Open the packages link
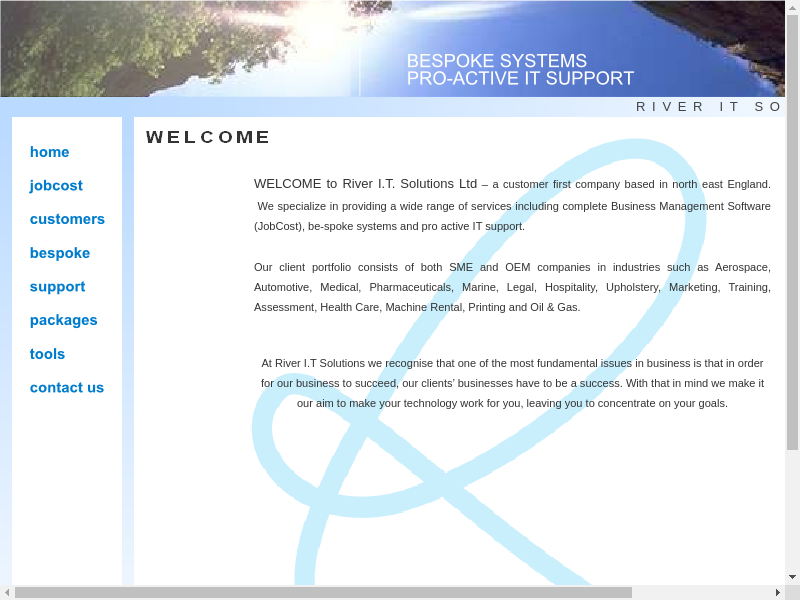 63,320
